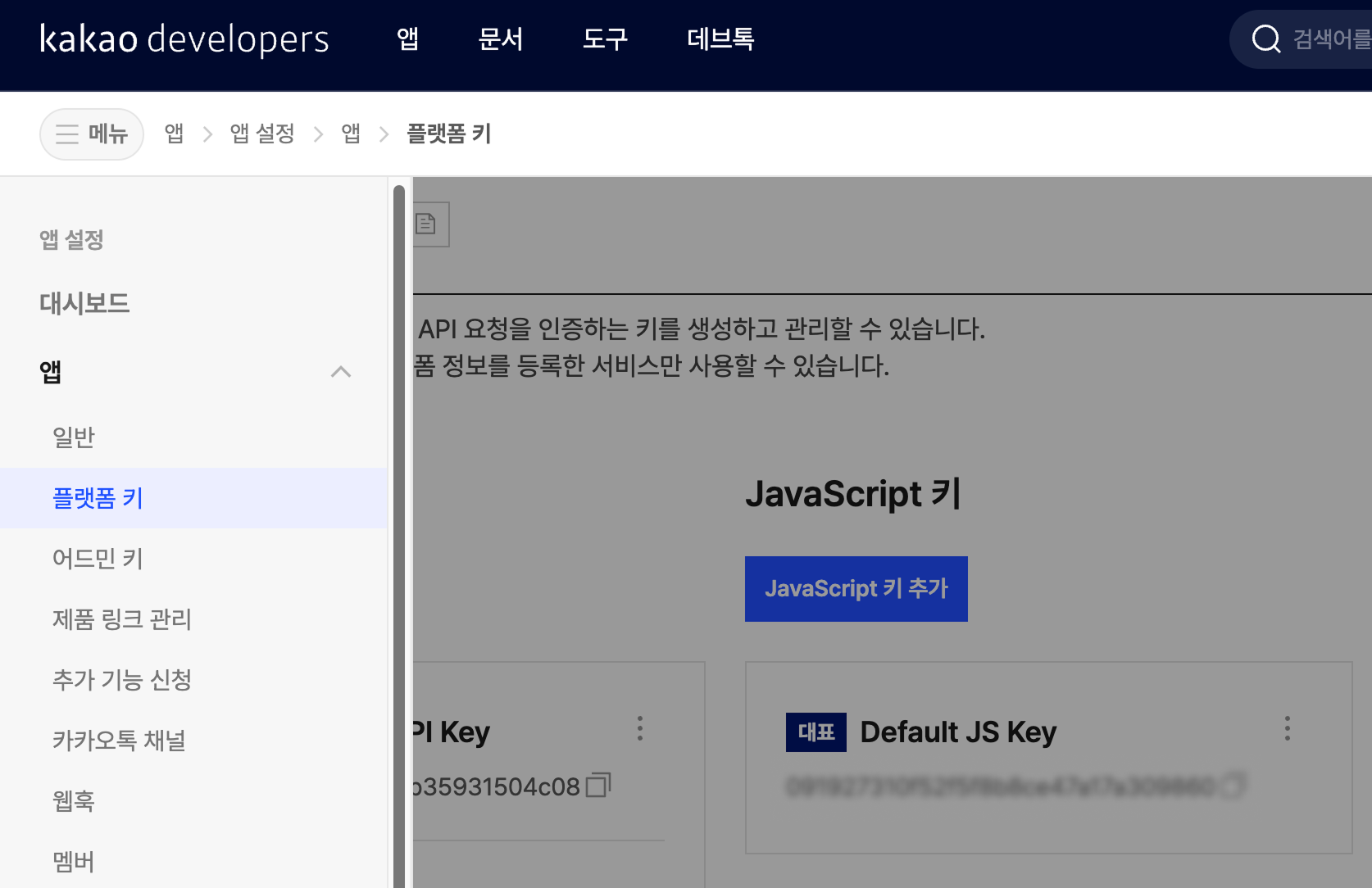The height and width of the screenshot is (888, 1372).
Task: Click the 대표 badge on Default JS Key
Action: [816, 732]
